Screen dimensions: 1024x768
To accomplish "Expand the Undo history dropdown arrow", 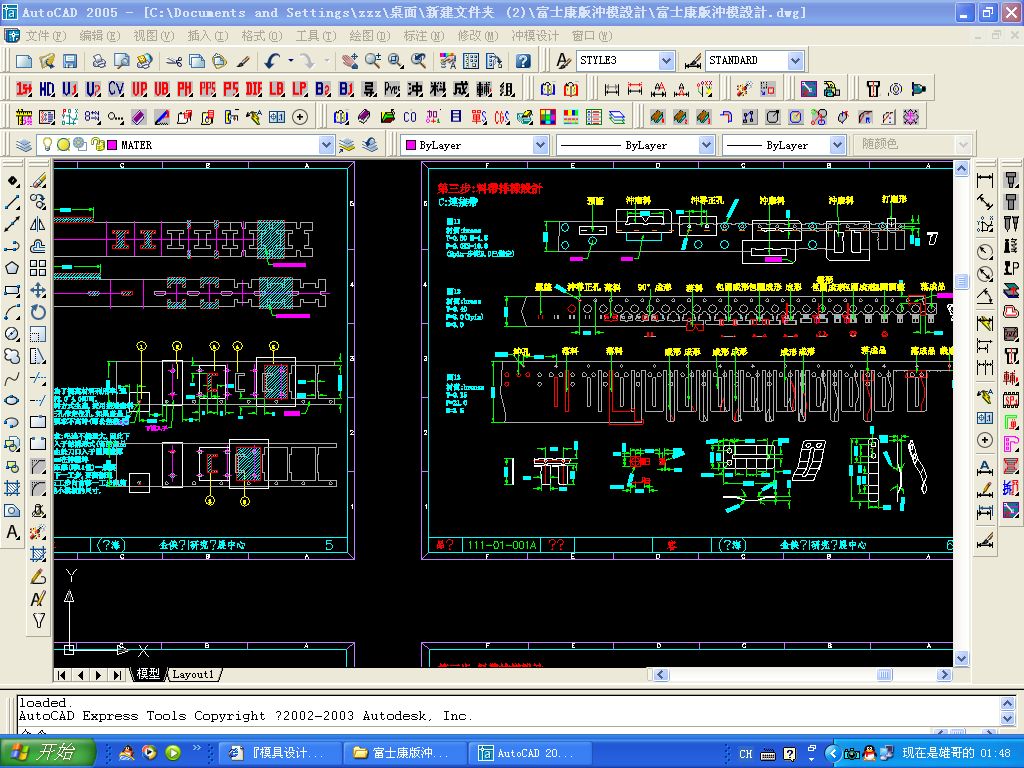I will 291,61.
